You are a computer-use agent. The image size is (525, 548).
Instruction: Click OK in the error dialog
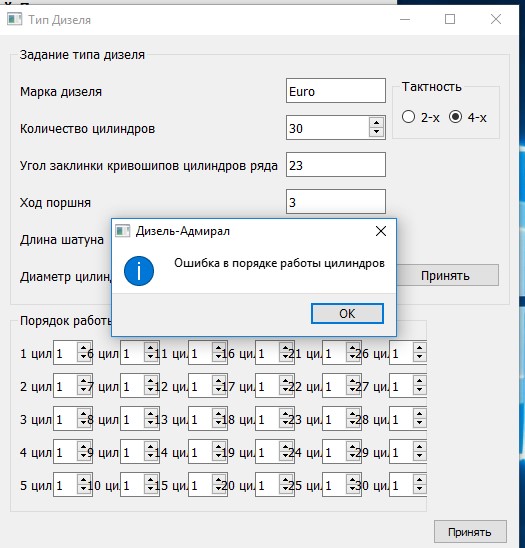click(347, 313)
